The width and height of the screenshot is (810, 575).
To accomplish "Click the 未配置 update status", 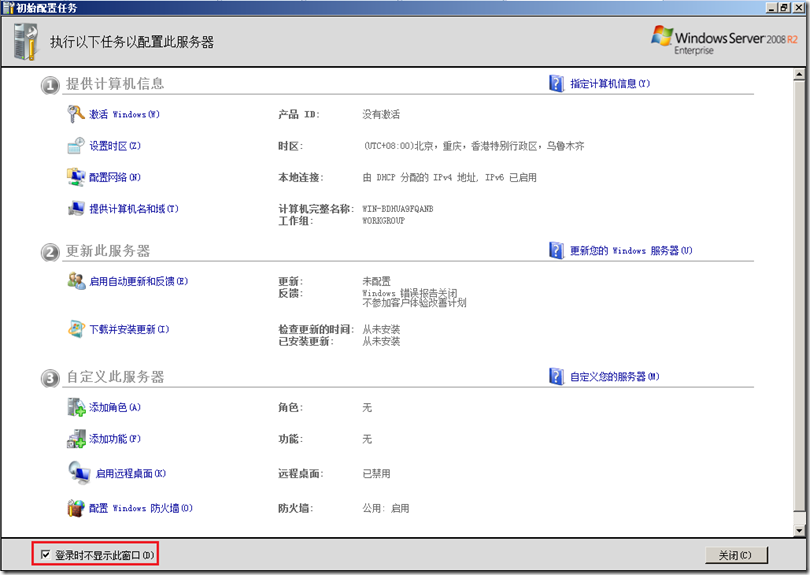I will click(x=376, y=281).
